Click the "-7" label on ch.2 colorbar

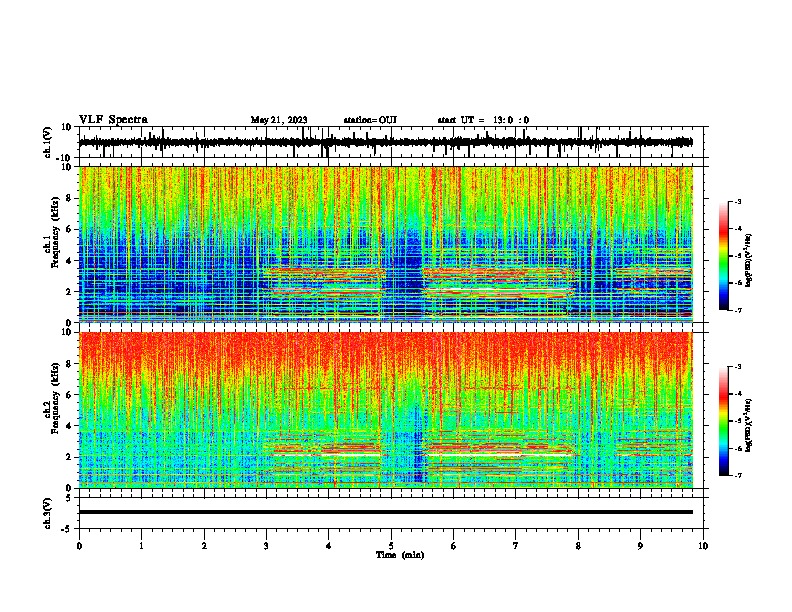point(738,476)
